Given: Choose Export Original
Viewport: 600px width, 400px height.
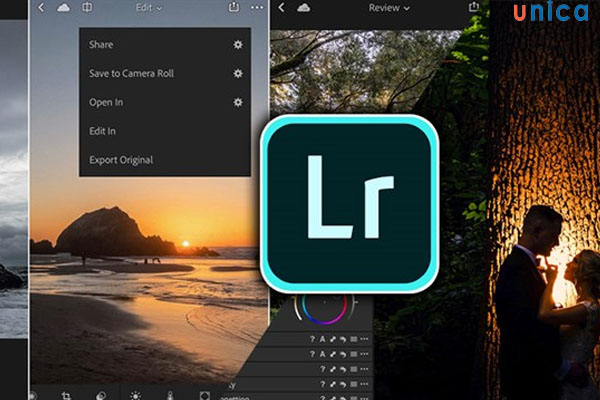Looking at the screenshot, I should click(121, 160).
